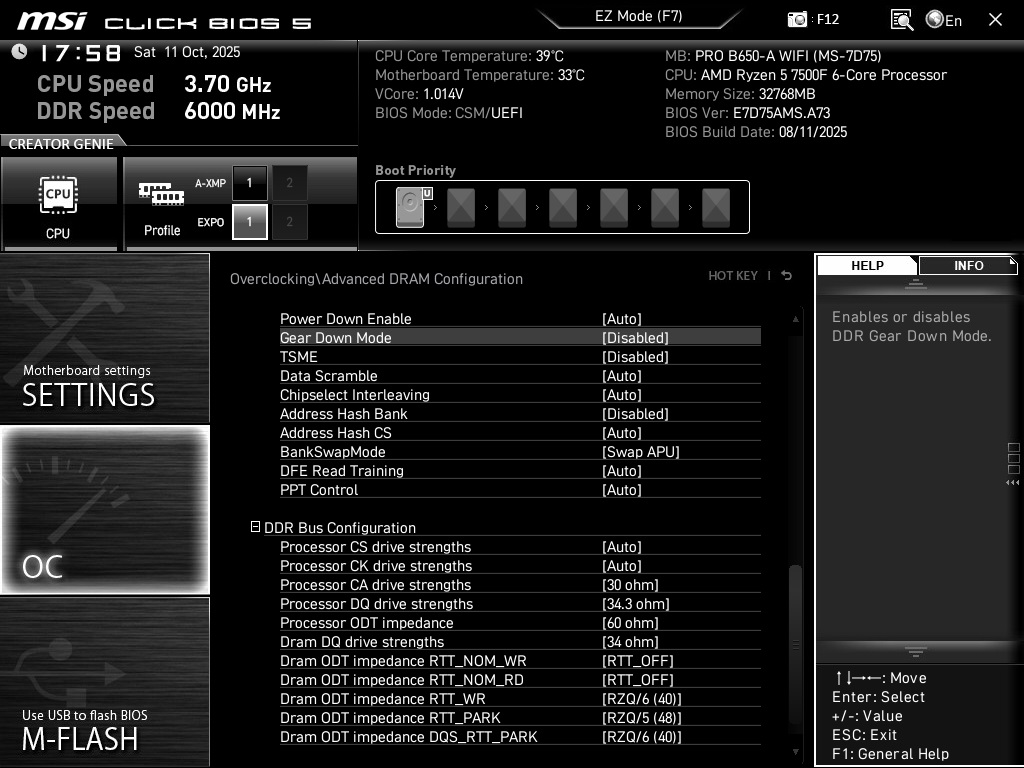This screenshot has width=1024, height=768.
Task: Click the clock icon beside the time
Action: tap(20, 52)
